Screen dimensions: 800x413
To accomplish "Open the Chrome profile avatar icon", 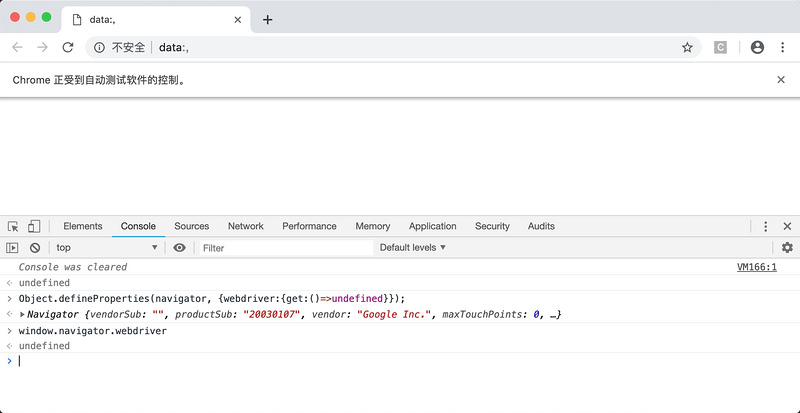I will click(757, 47).
